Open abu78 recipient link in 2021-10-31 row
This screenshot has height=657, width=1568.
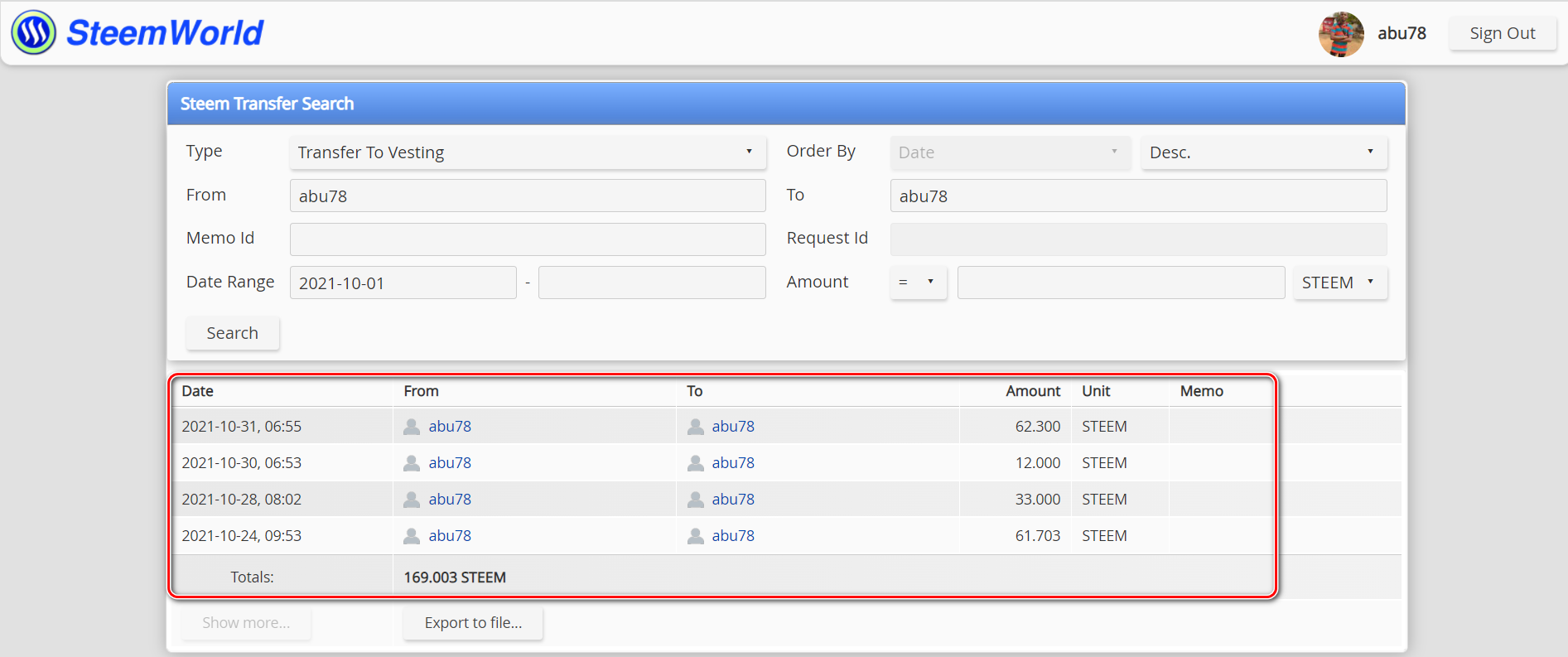pos(733,427)
